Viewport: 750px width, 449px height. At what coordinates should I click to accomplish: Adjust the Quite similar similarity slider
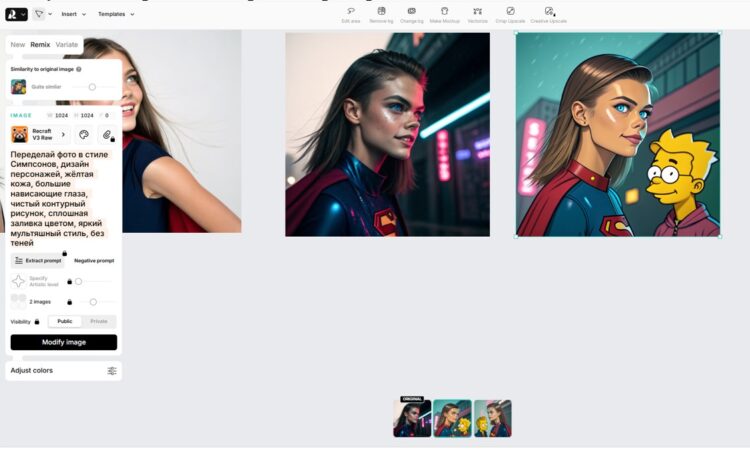pos(92,87)
